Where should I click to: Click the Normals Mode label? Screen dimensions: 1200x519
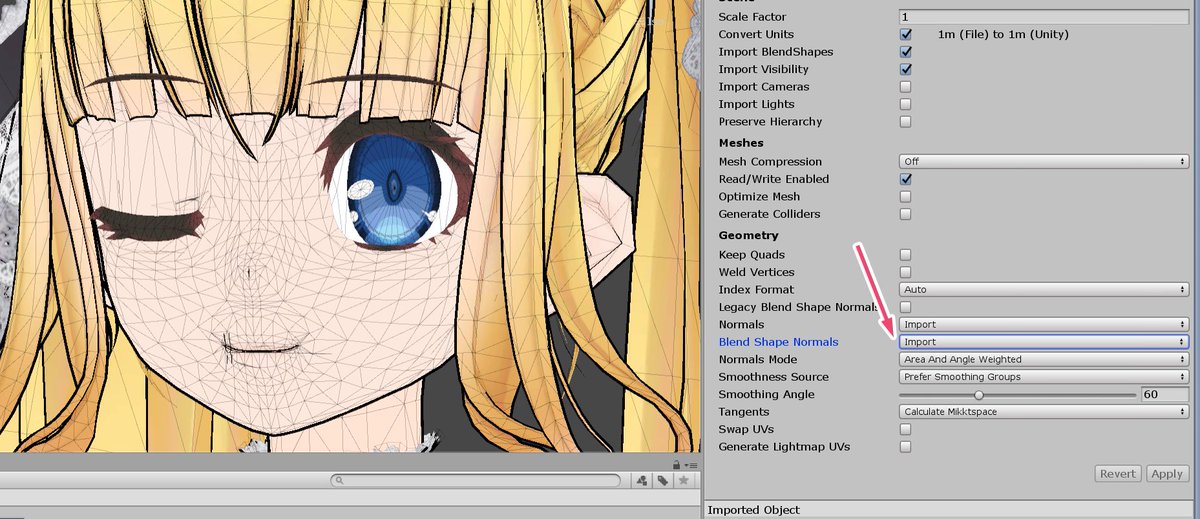pyautogui.click(x=758, y=359)
